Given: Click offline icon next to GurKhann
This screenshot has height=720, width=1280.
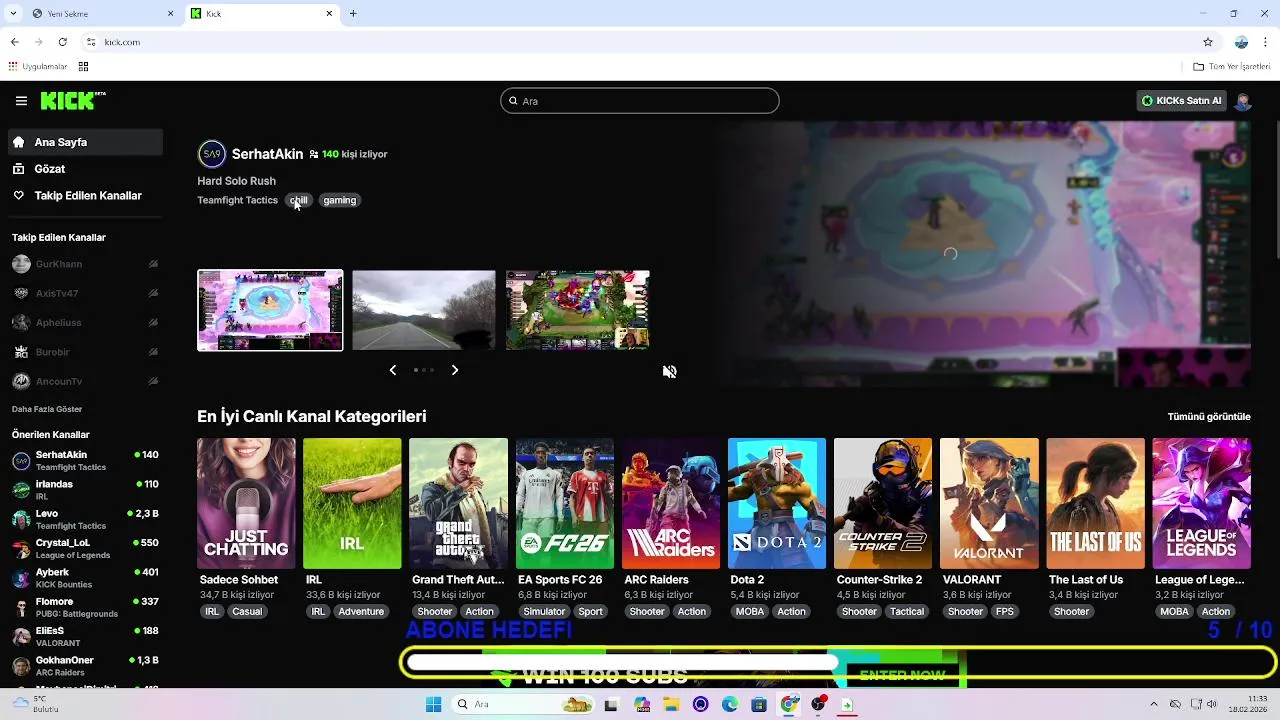Looking at the screenshot, I should (x=153, y=264).
